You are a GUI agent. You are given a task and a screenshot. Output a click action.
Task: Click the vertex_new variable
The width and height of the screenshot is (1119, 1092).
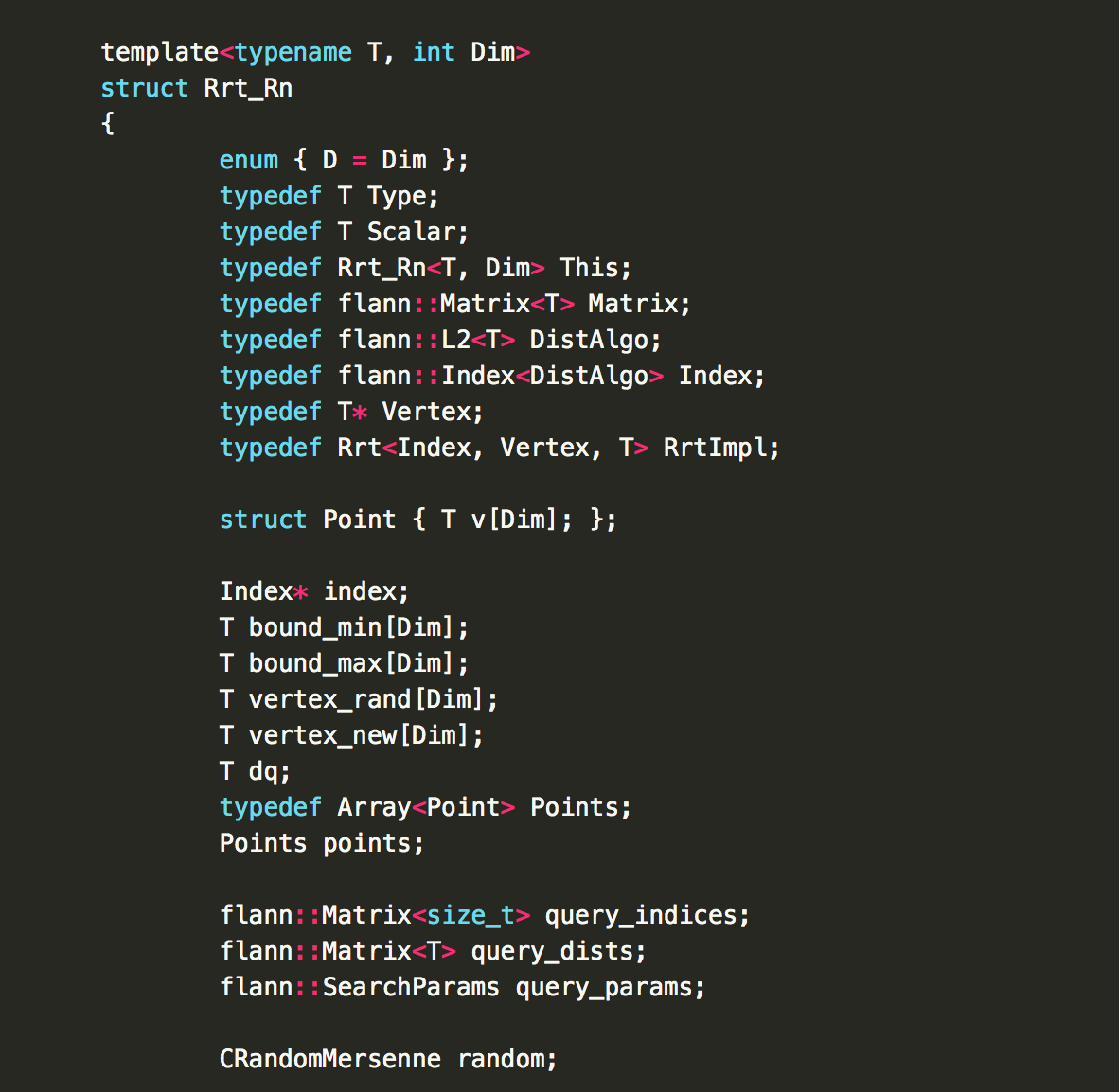[x=323, y=735]
